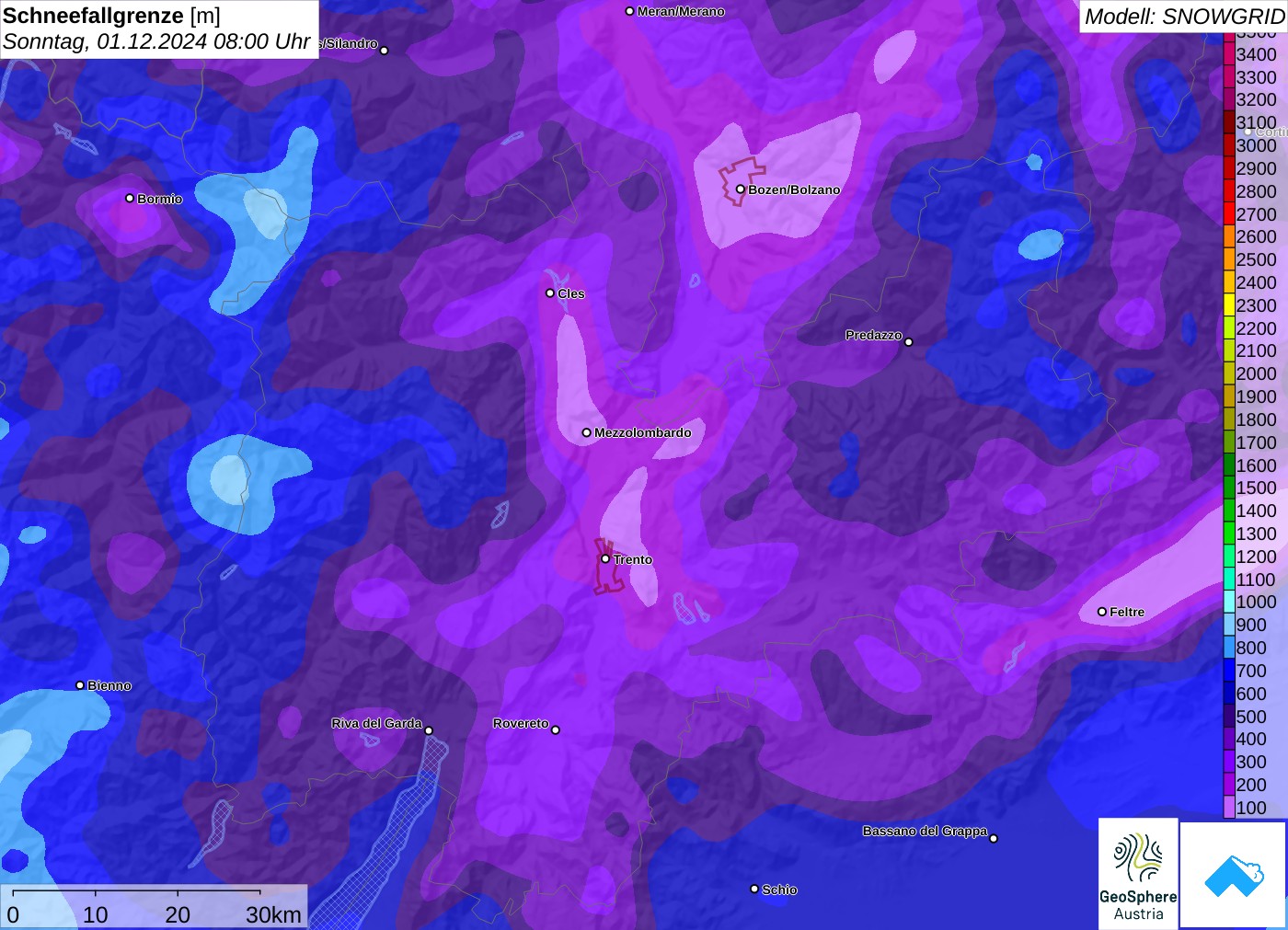The height and width of the screenshot is (930, 1288).
Task: Click the '30km' scale bar label
Action: [273, 914]
